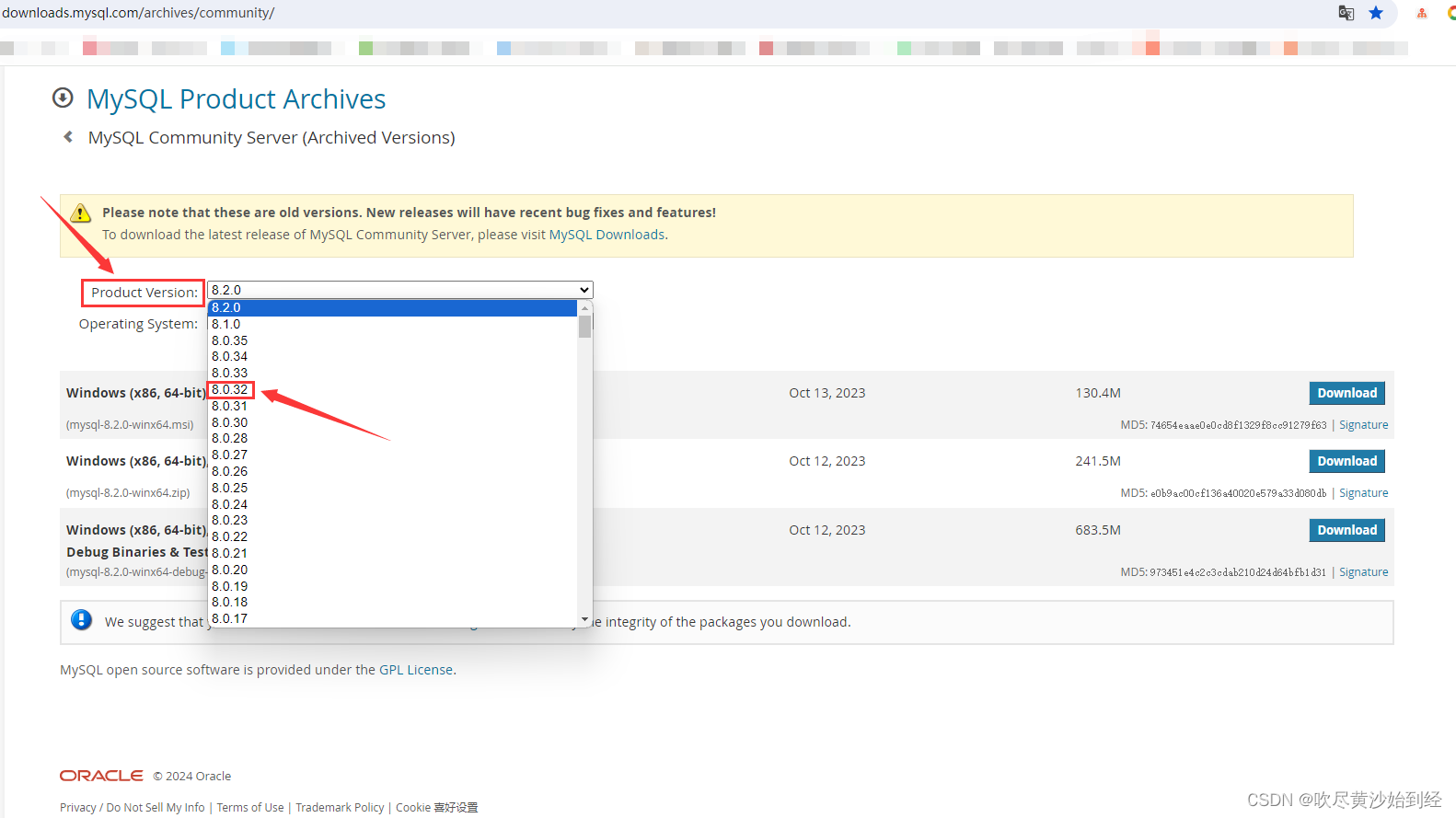Pick 8.0.21 in the dropdown list
Image resolution: width=1456 pixels, height=818 pixels.
click(x=392, y=553)
